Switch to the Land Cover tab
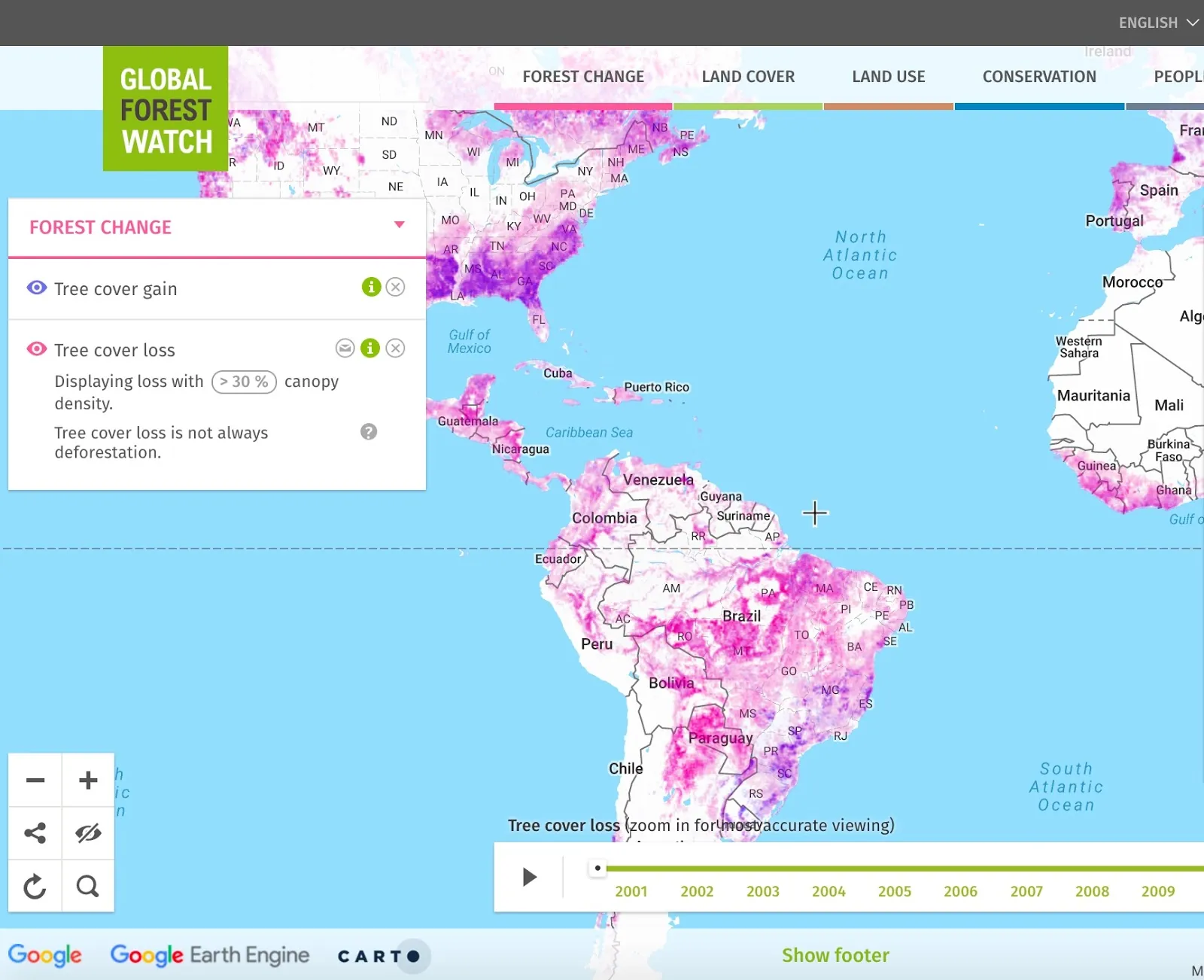Viewport: 1204px width, 980px height. point(748,76)
